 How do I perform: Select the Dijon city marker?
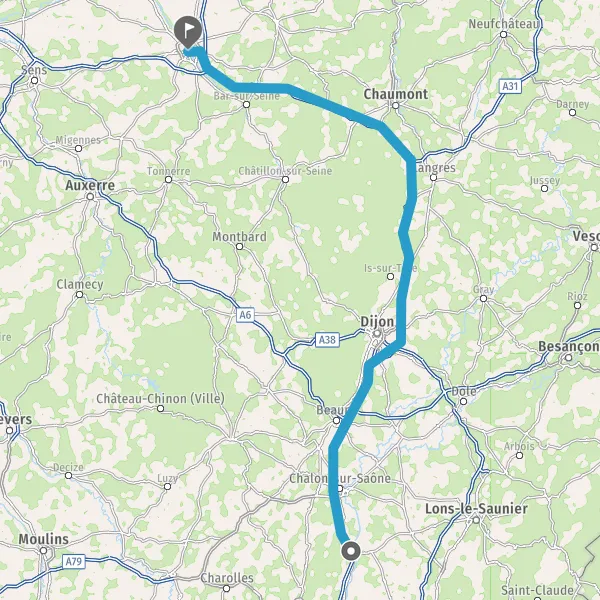(377, 334)
